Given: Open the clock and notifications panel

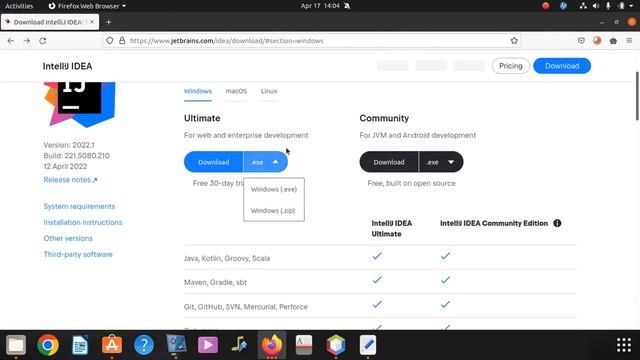Looking at the screenshot, I should pyautogui.click(x=320, y=6).
